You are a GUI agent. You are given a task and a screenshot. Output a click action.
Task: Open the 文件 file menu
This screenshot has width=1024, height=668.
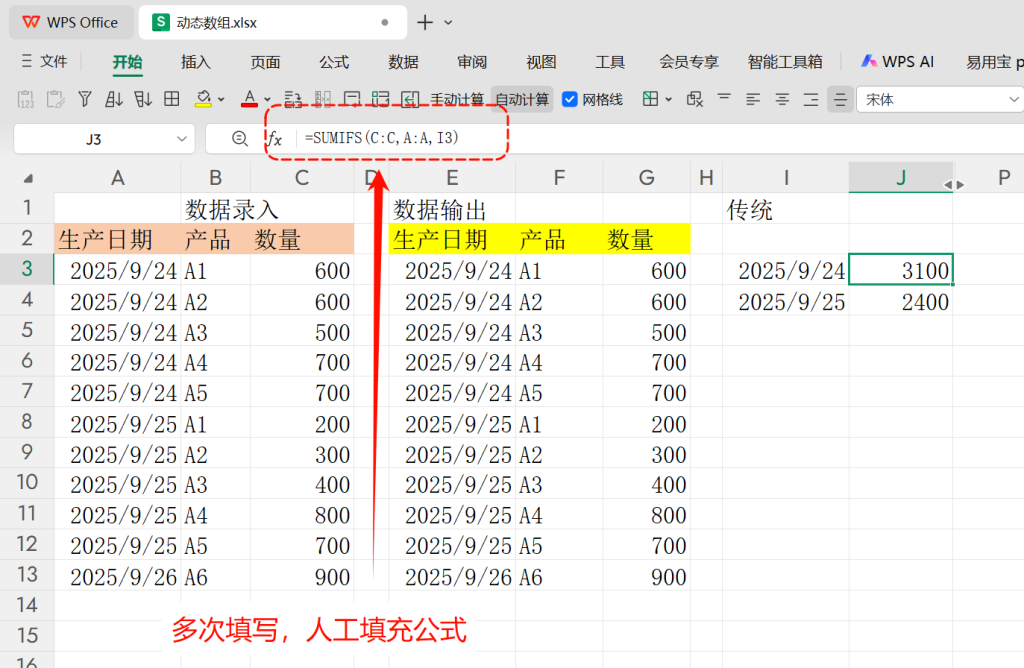point(44,61)
